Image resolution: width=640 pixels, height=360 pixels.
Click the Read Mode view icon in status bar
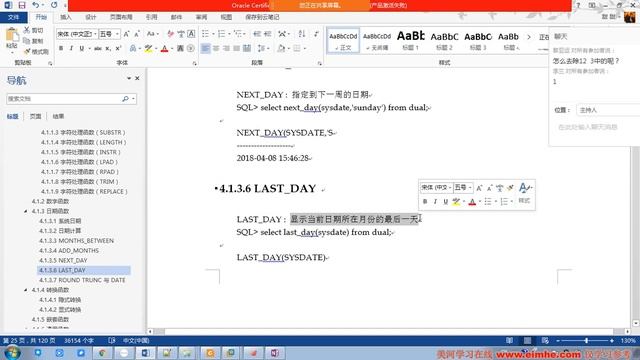tap(509, 340)
